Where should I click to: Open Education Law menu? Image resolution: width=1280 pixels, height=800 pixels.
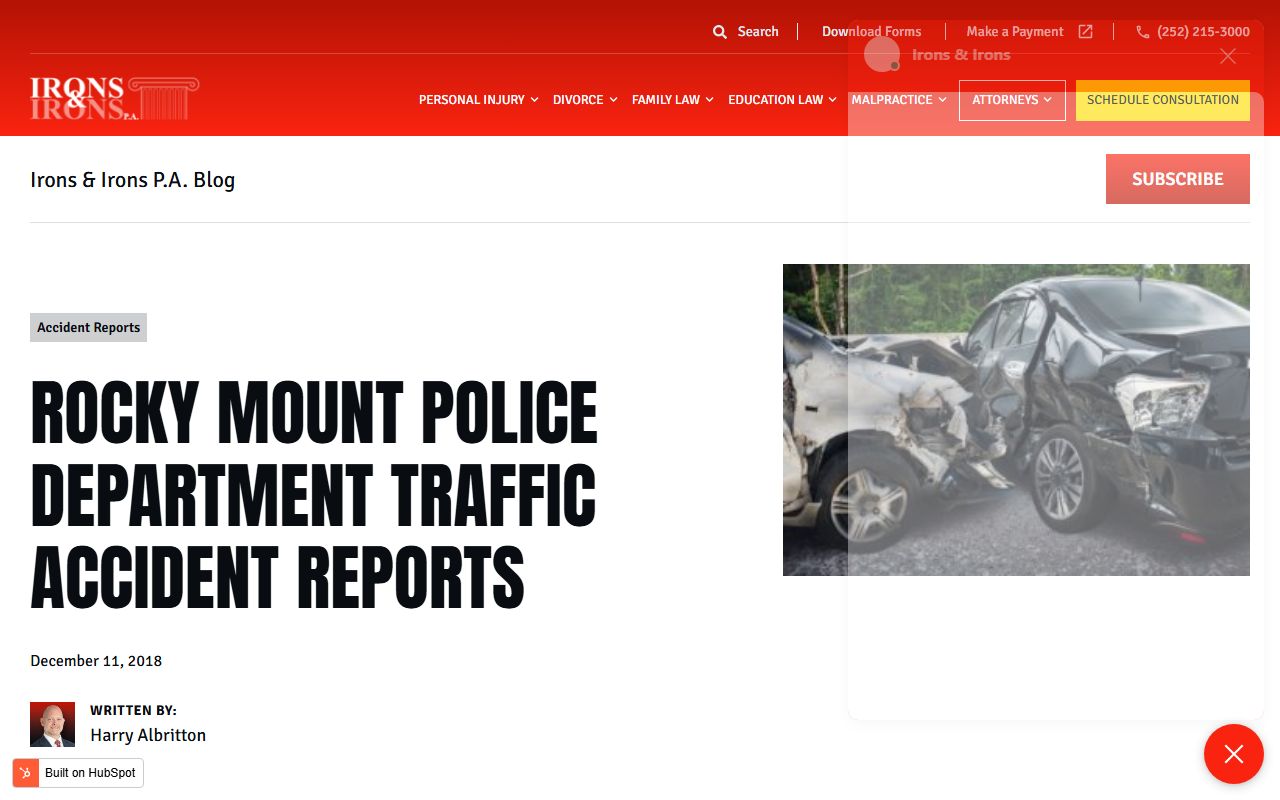coord(776,100)
